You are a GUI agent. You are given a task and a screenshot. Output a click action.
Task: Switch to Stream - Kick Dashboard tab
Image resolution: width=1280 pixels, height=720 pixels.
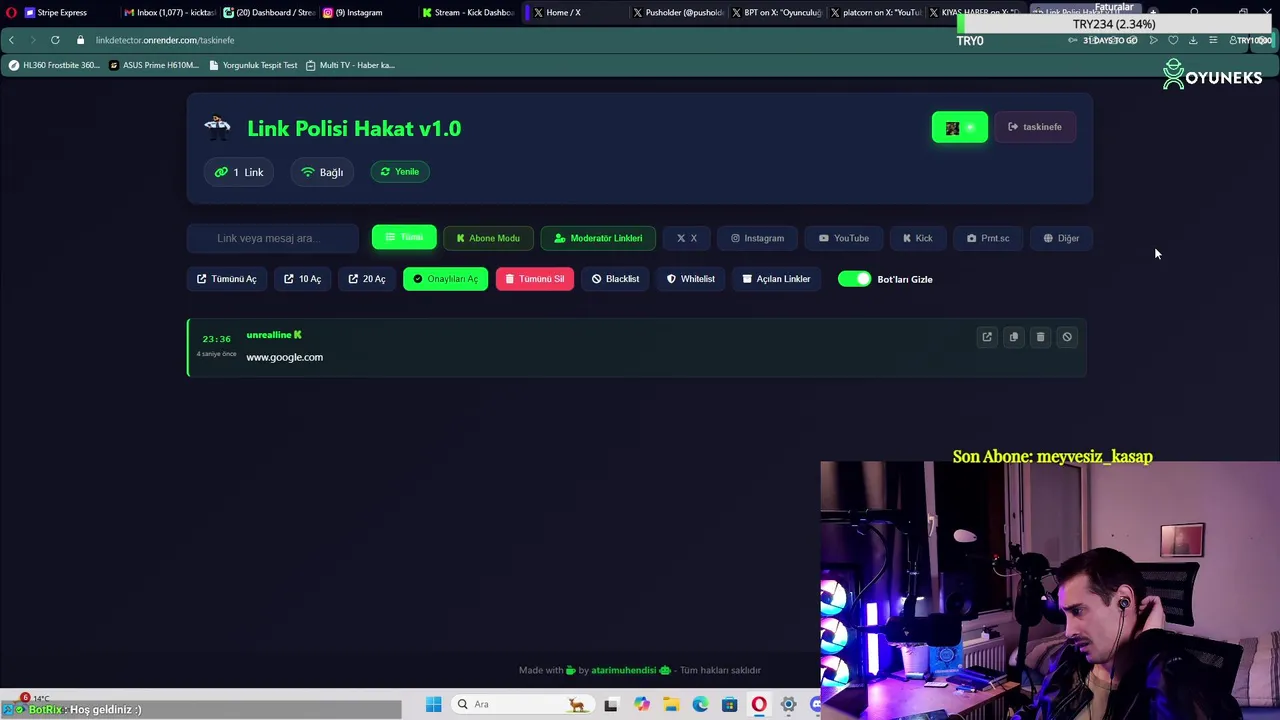467,12
